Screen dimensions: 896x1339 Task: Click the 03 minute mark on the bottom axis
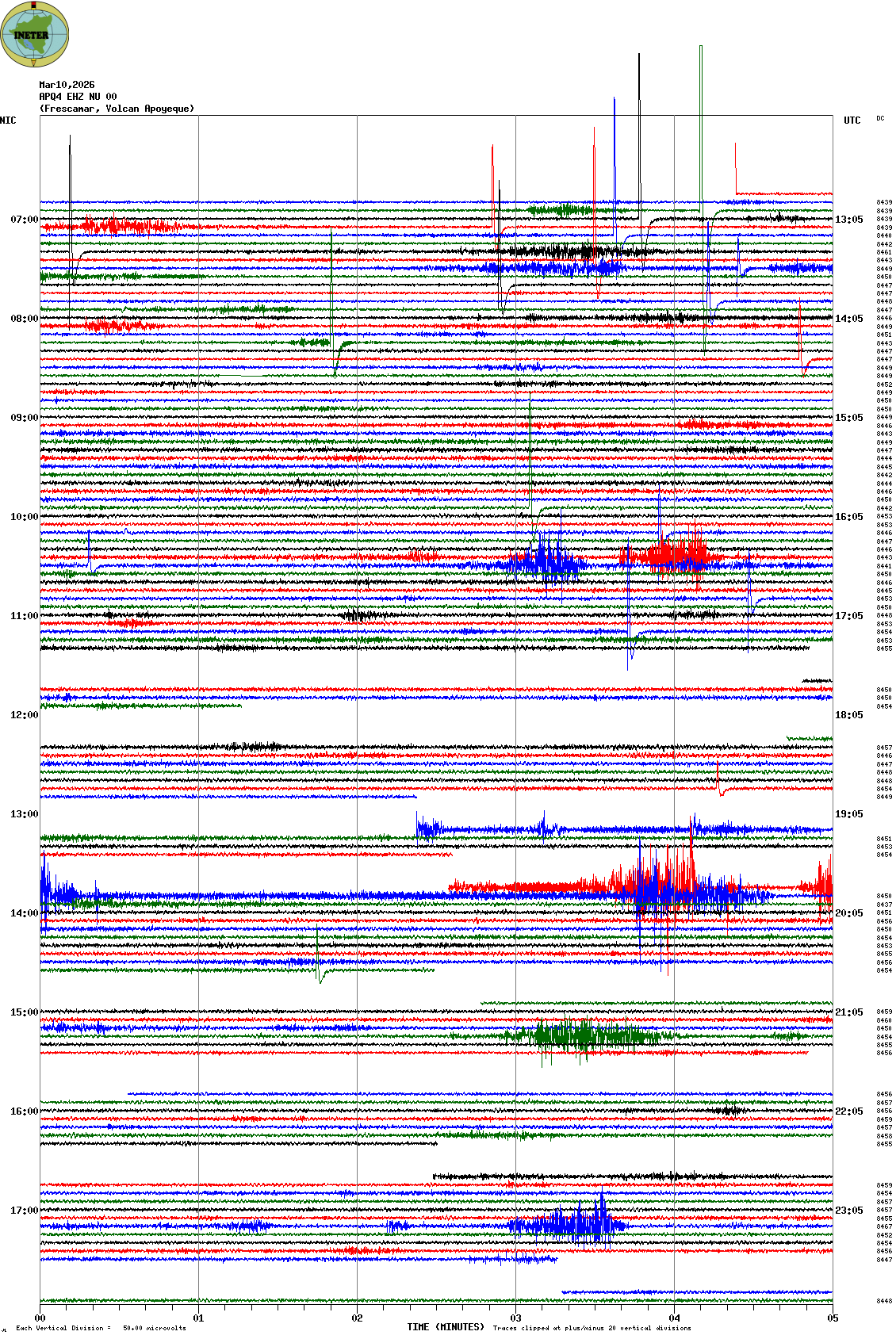pos(515,1318)
